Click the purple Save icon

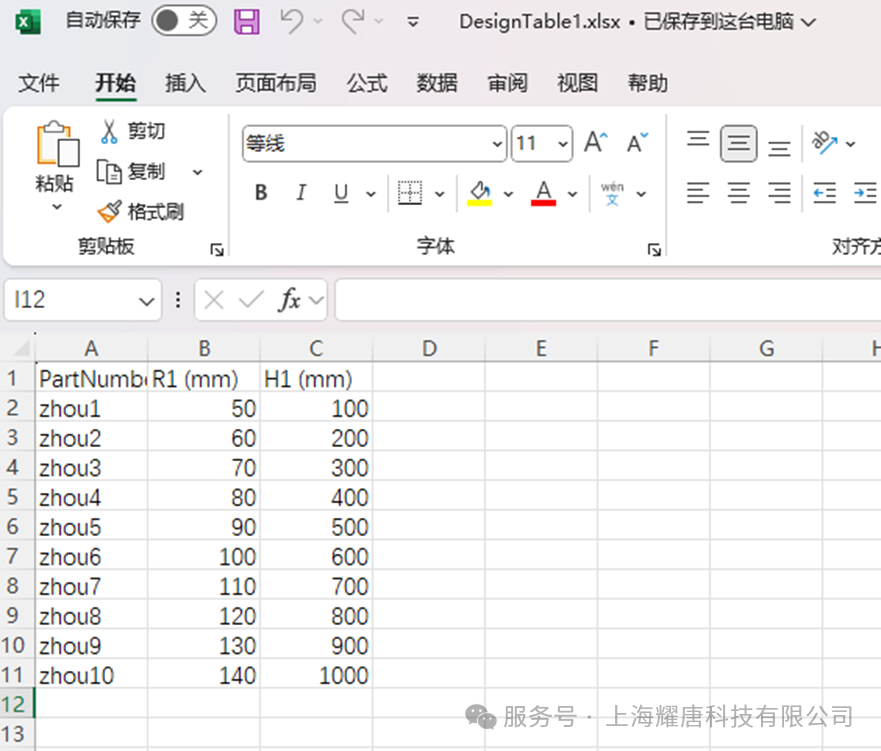tap(247, 22)
